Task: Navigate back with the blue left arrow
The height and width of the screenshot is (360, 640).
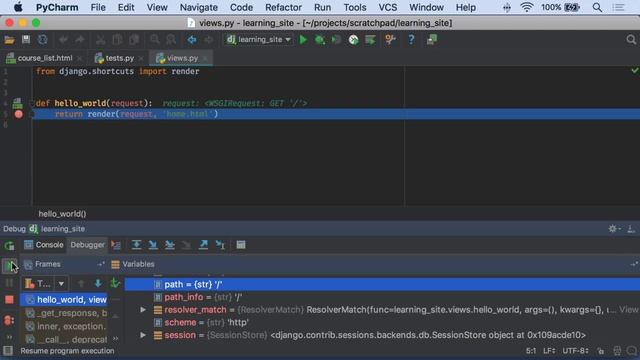Action: pyautogui.click(x=192, y=40)
